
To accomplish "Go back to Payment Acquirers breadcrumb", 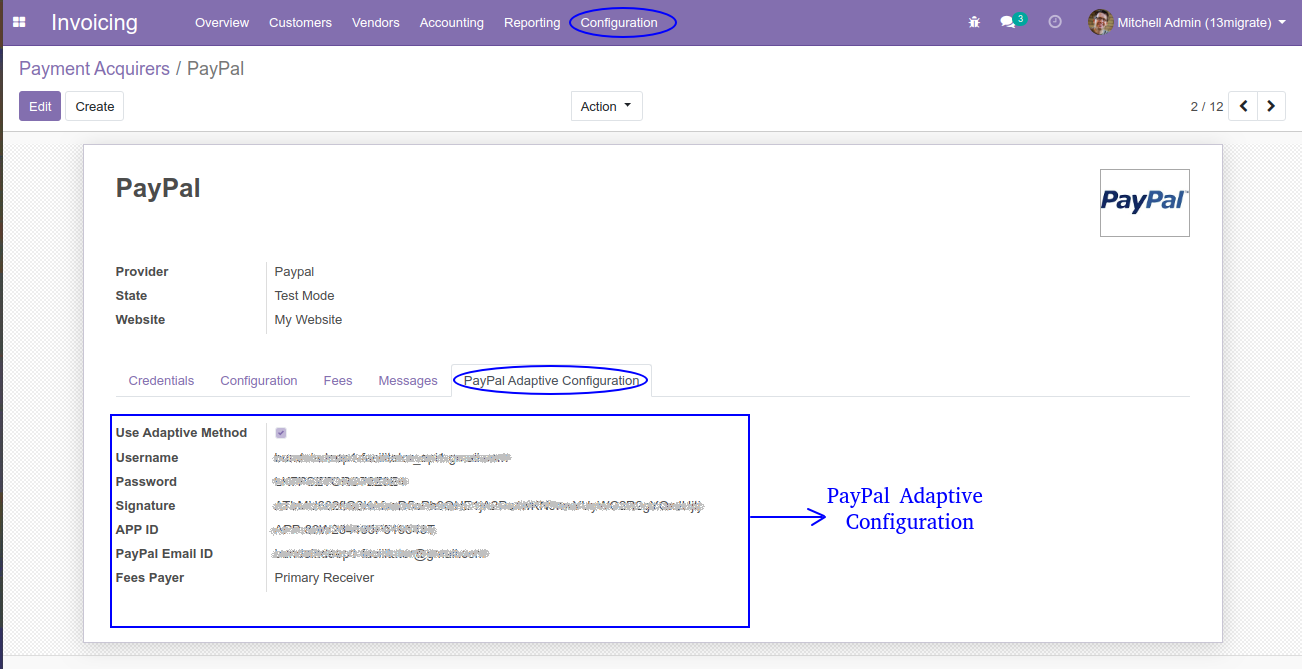I will [x=95, y=69].
